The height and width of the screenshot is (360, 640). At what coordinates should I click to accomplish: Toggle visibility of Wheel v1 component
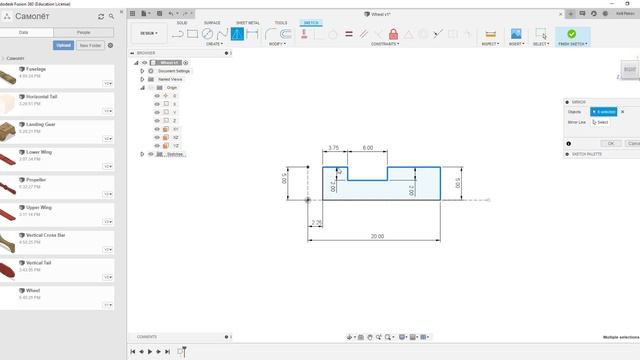coord(144,63)
